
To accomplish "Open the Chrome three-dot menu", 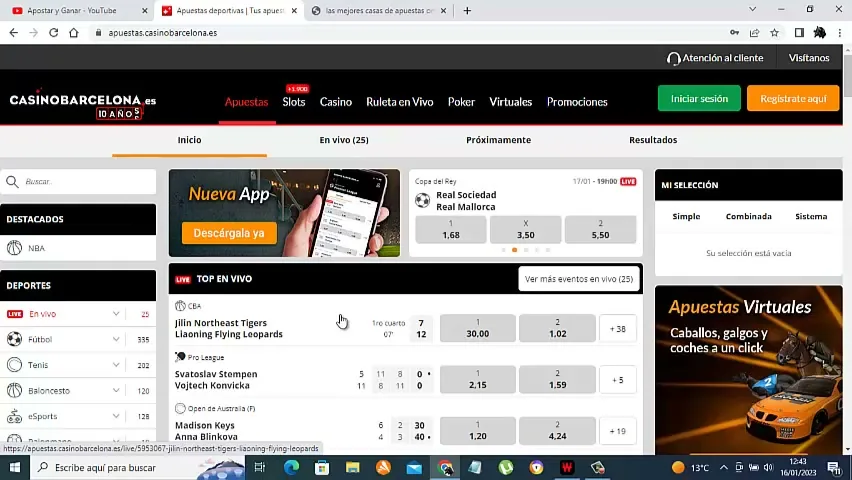I will 840,33.
